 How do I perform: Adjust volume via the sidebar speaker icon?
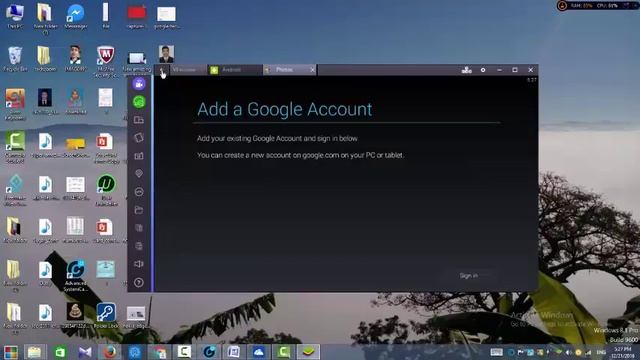pos(139,264)
